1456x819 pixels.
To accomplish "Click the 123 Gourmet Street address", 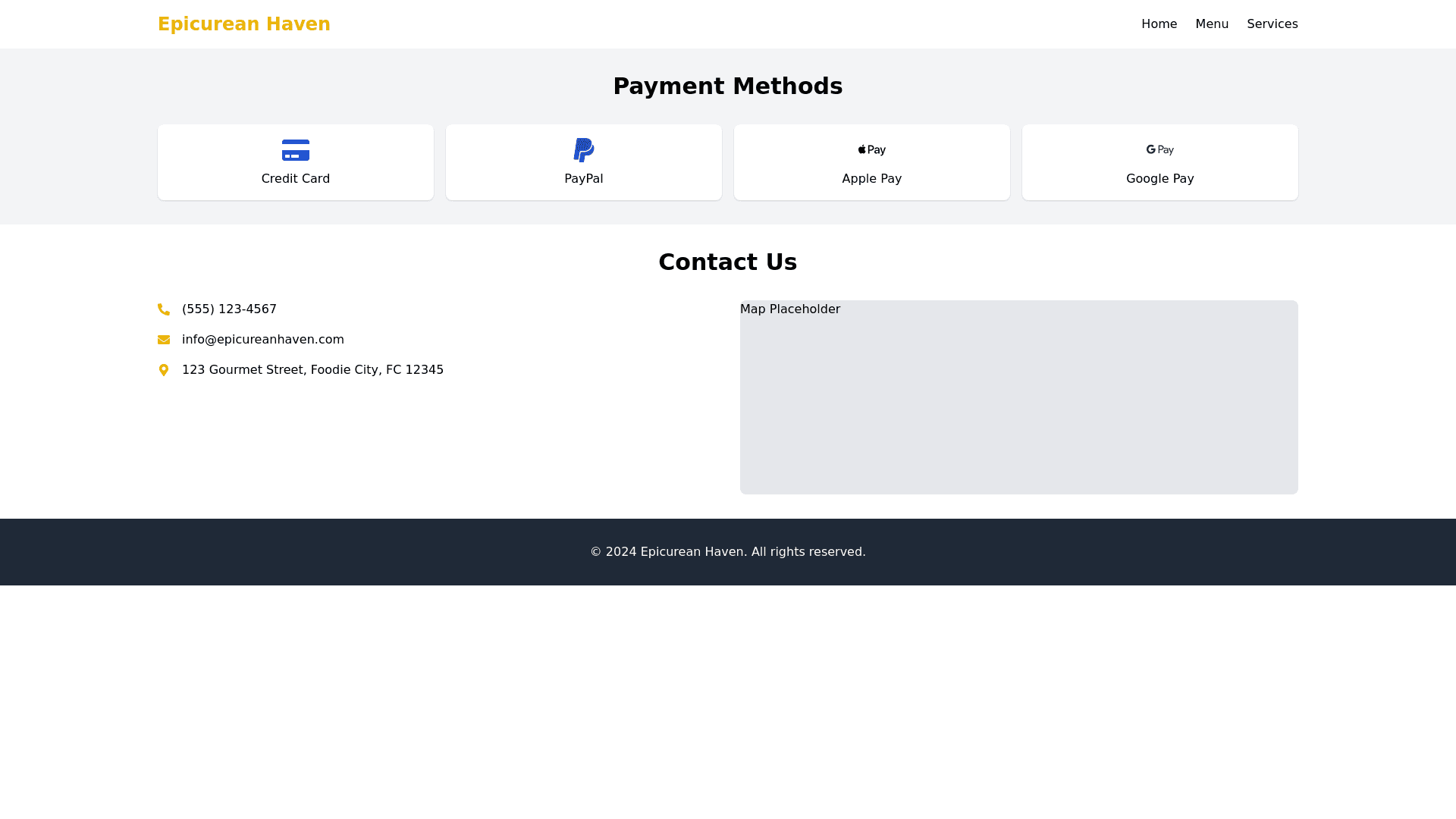I will (x=312, y=370).
